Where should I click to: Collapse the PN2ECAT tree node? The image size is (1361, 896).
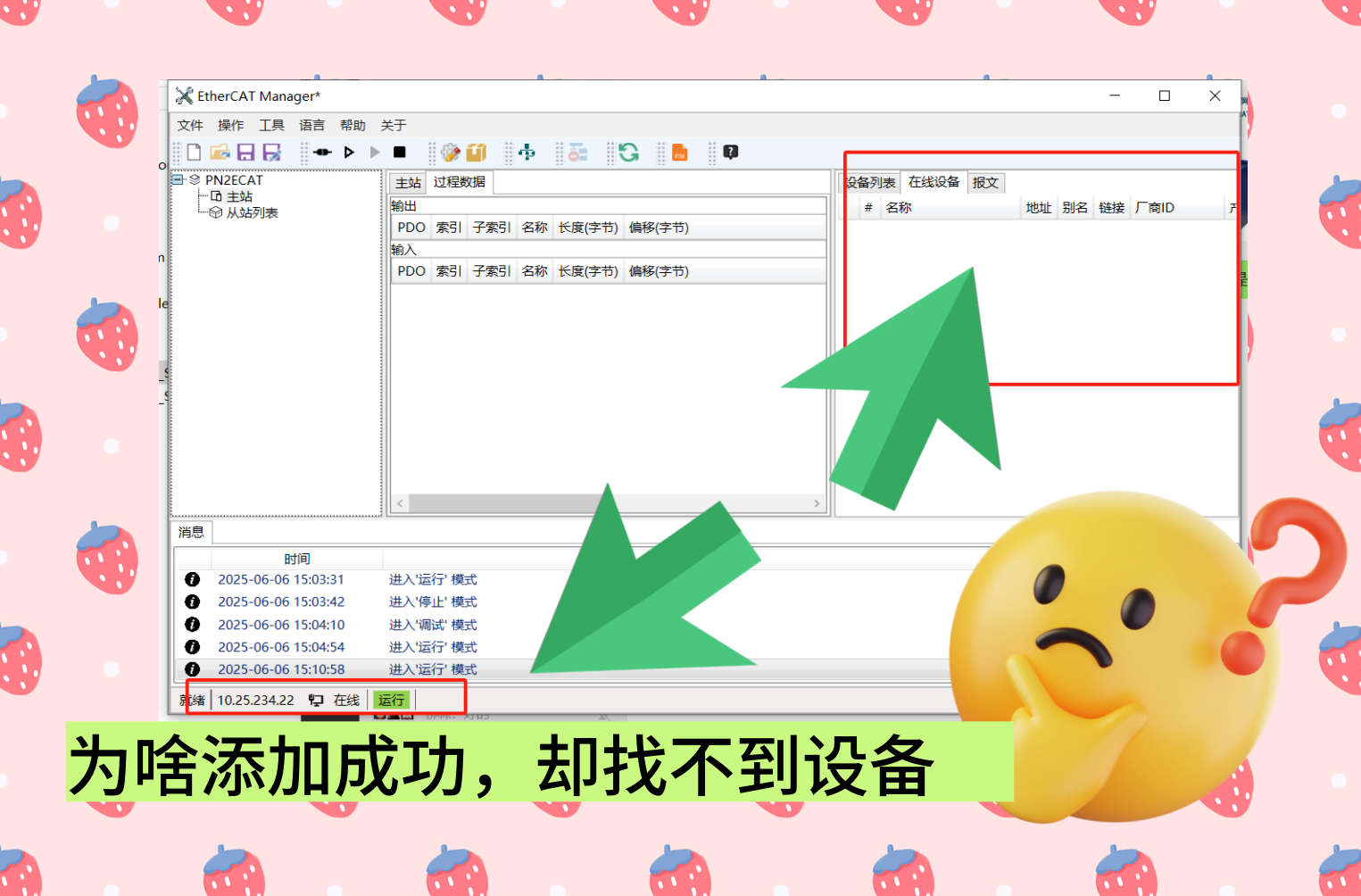tap(178, 179)
